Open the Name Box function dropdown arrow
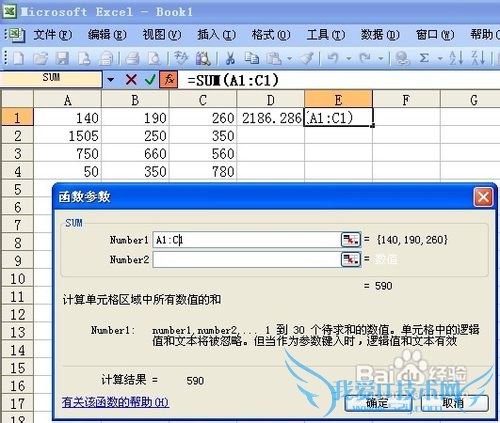The image size is (500, 423). (111, 80)
